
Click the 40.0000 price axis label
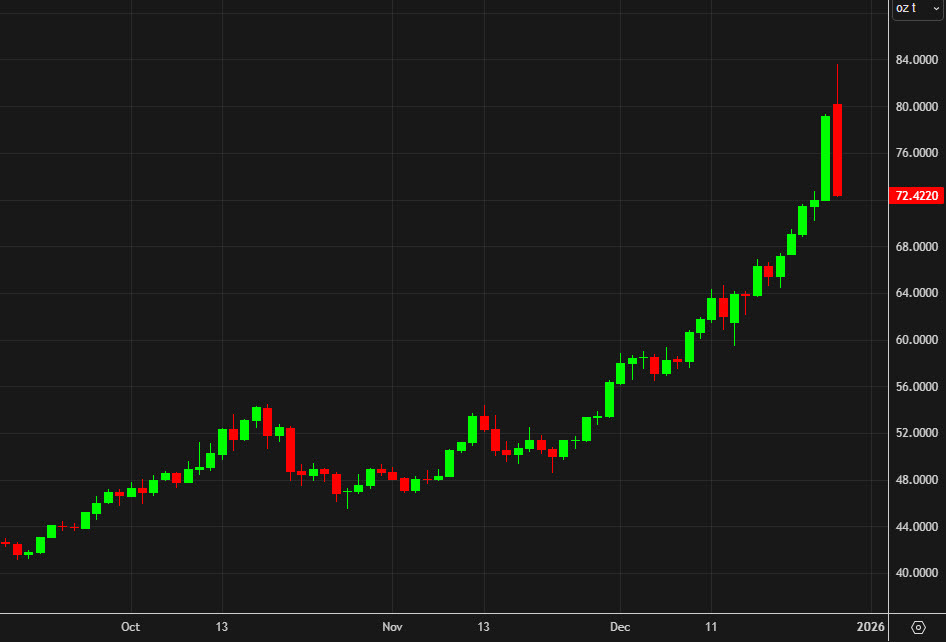point(915,571)
